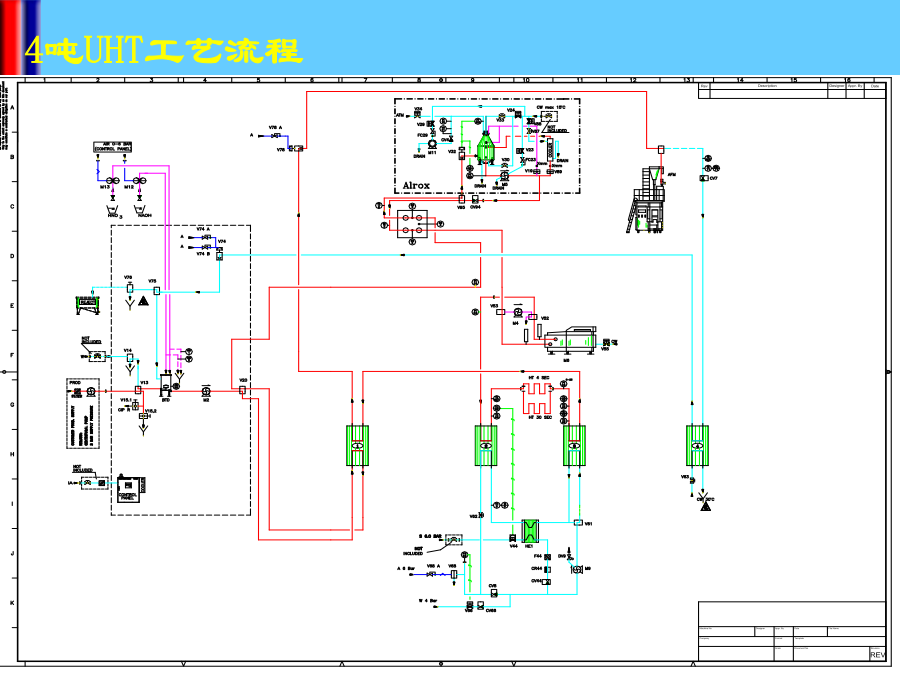The image size is (900, 675).
Task: Click the W 4 Bar water inlet label
Action: [x=428, y=601]
